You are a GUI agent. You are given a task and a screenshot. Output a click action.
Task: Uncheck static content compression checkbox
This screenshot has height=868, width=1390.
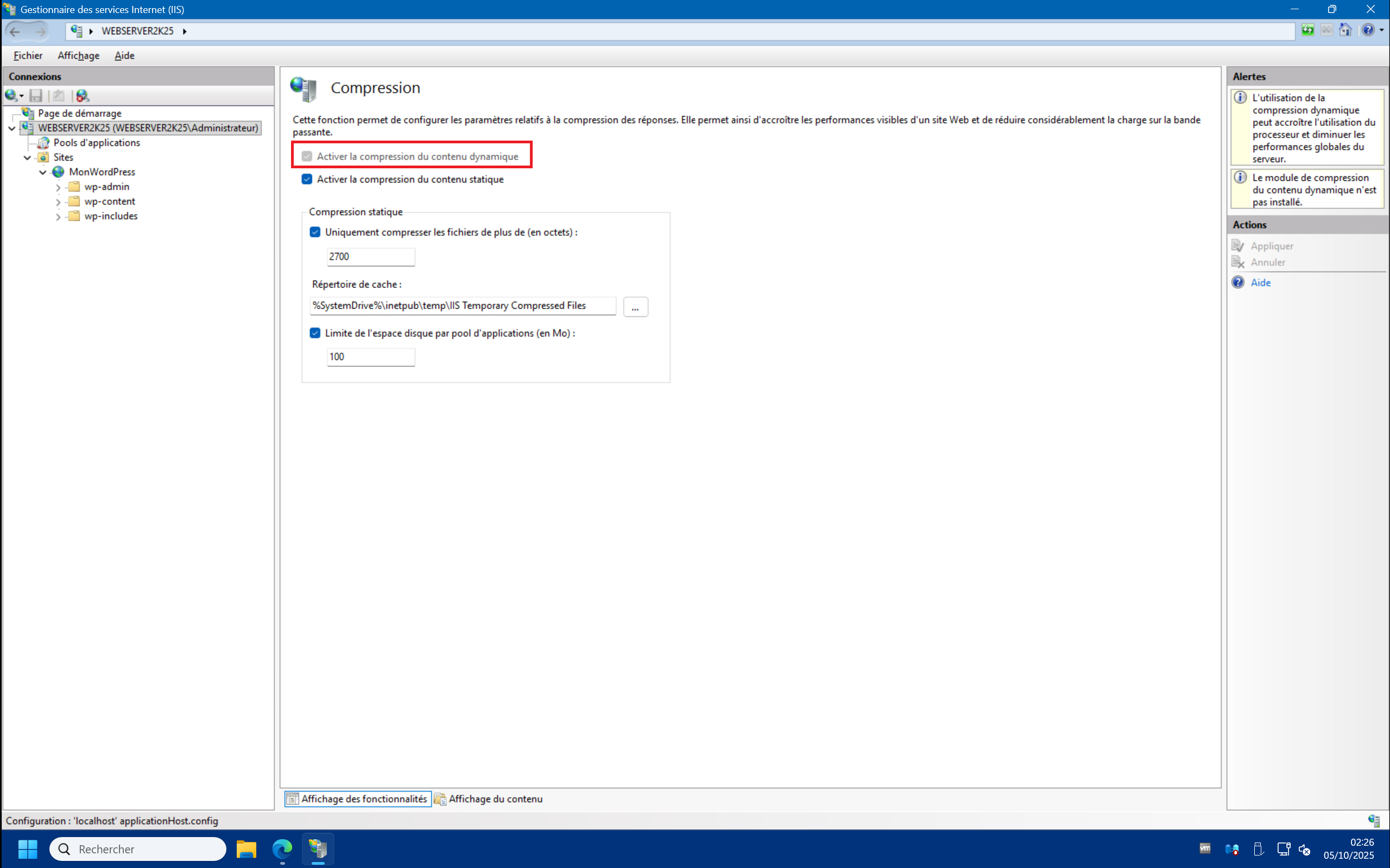point(307,179)
